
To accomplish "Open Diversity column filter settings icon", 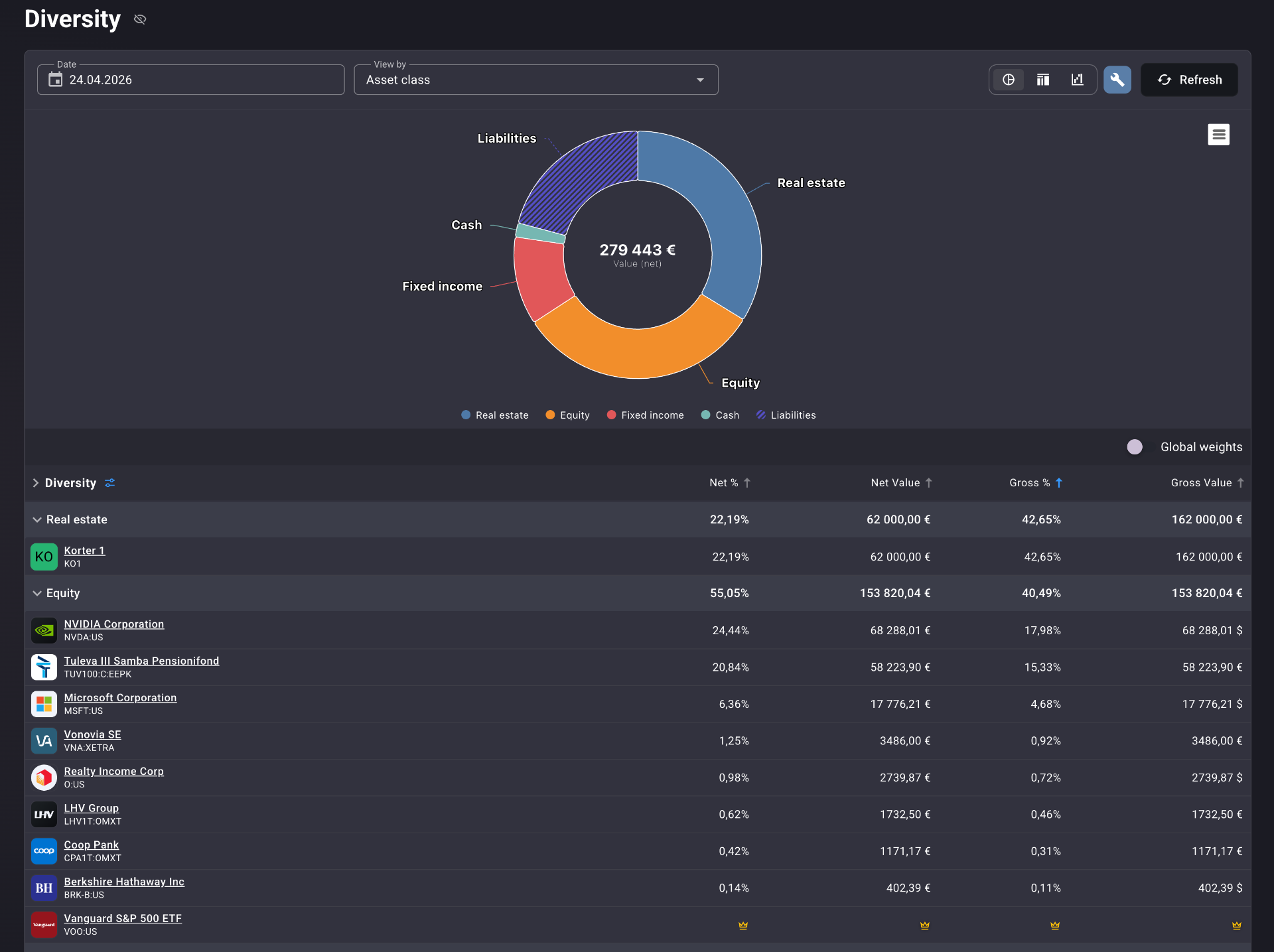I will point(110,483).
